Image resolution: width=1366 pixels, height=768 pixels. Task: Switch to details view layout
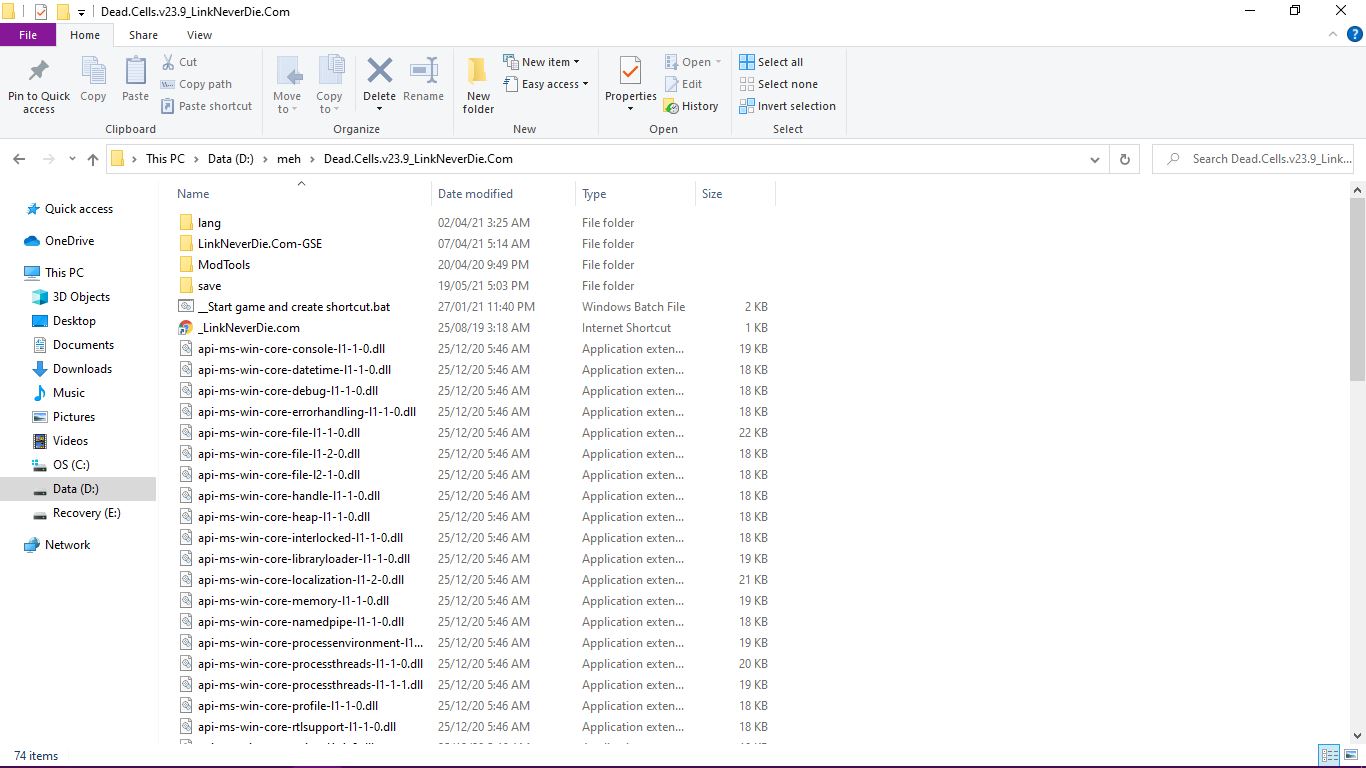click(1329, 755)
